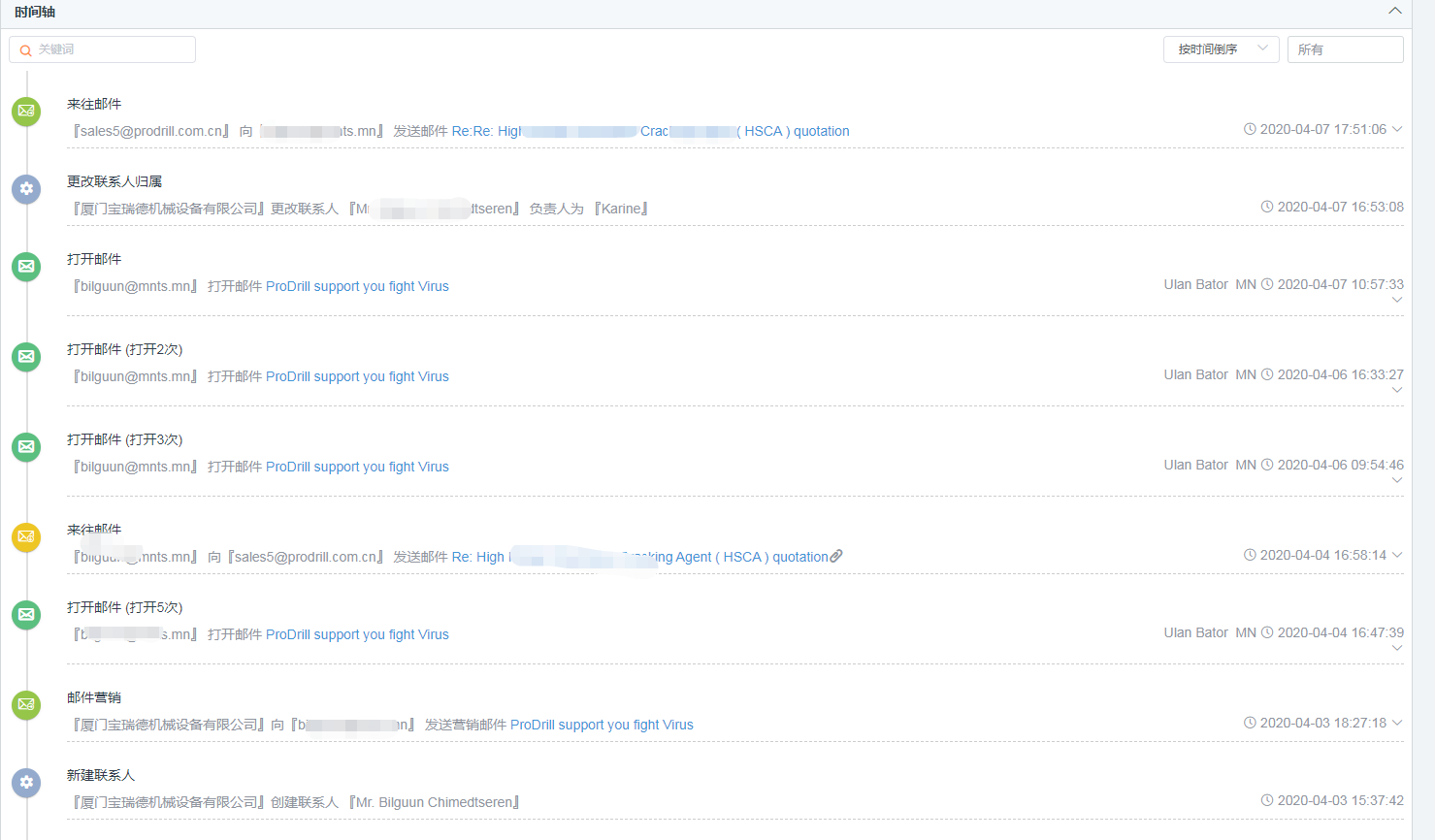
Task: Click the Karine owner name
Action: [621, 209]
